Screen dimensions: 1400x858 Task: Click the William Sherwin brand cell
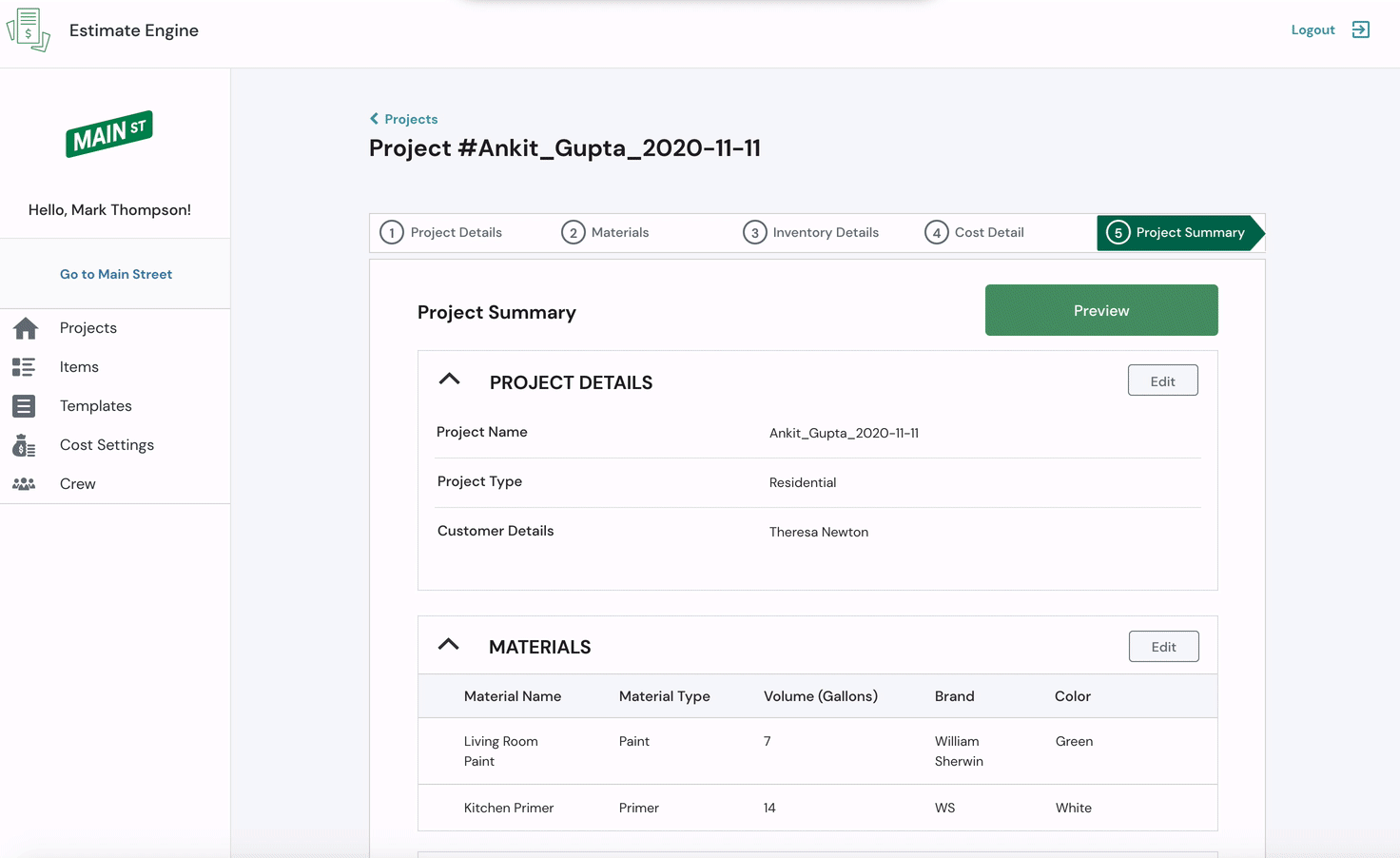[x=959, y=751]
